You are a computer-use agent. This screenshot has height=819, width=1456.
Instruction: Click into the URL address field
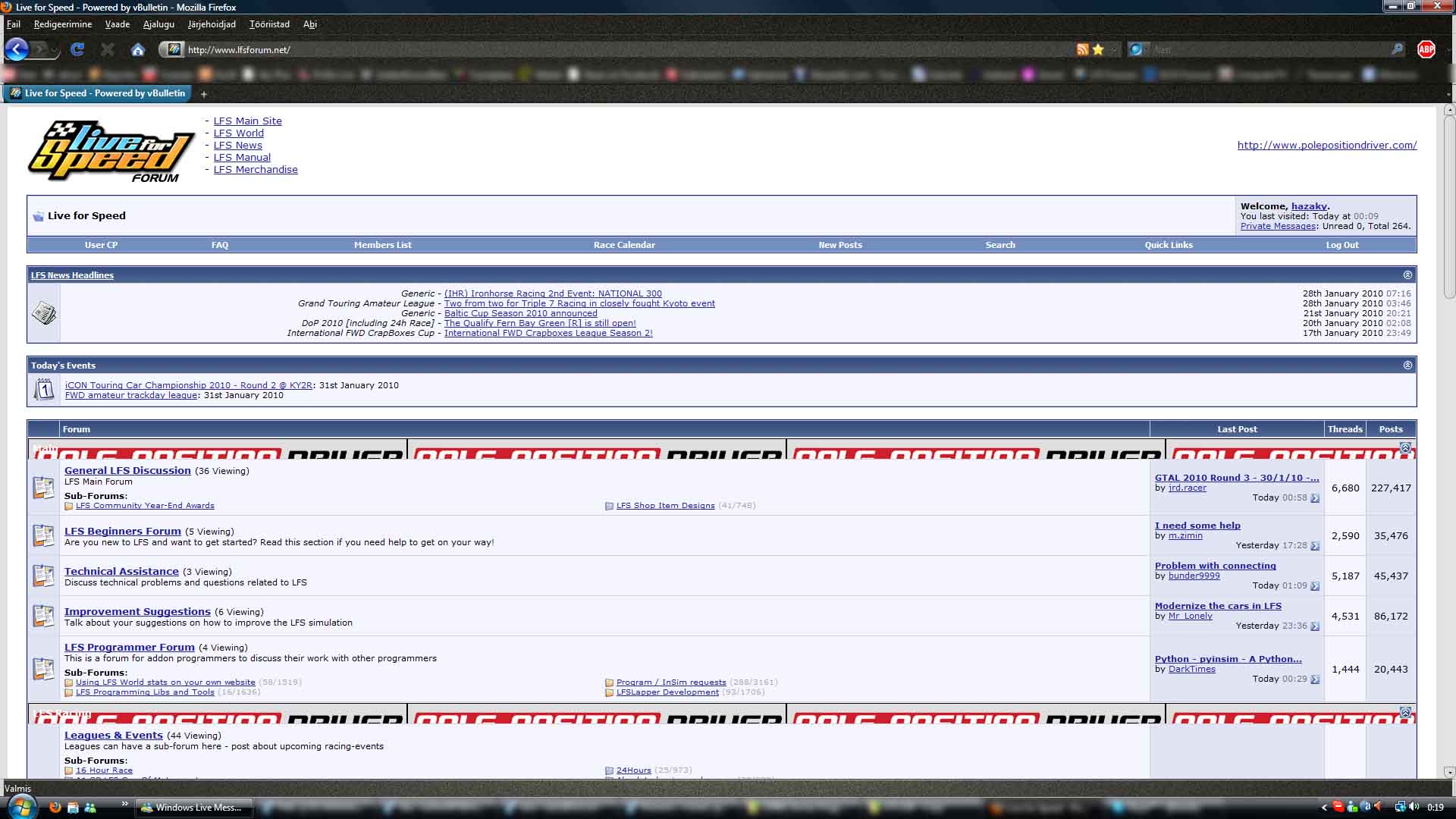click(607, 50)
